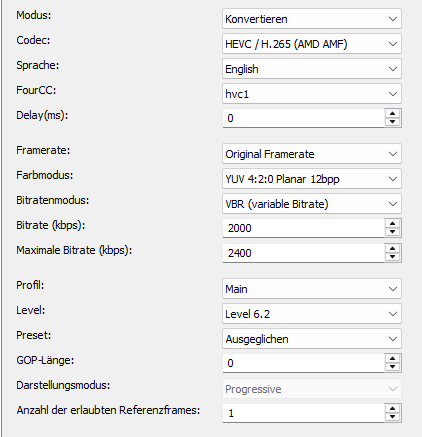Screen dimensions: 422x437
Task: Open the Profil dropdown showing Main
Action: 312,289
